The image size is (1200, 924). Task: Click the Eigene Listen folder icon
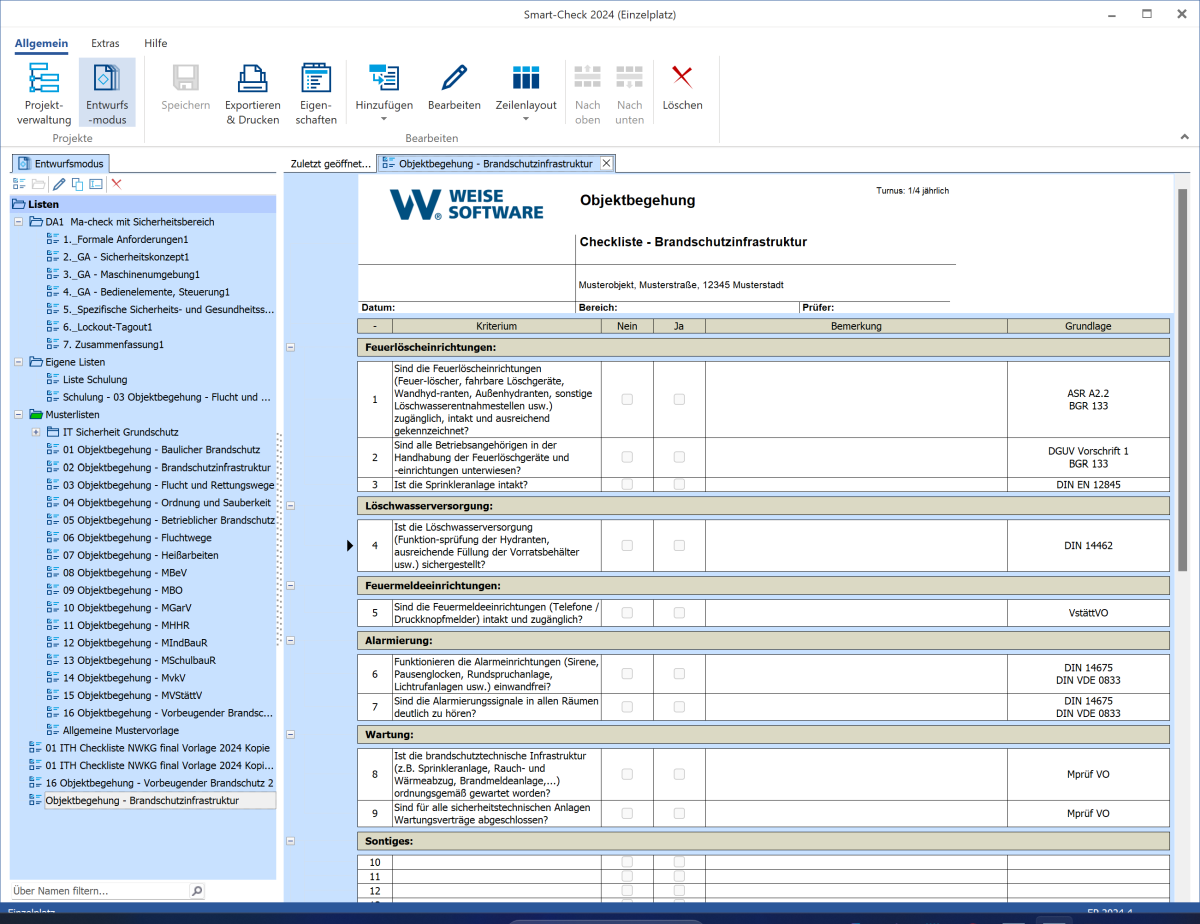pos(37,362)
